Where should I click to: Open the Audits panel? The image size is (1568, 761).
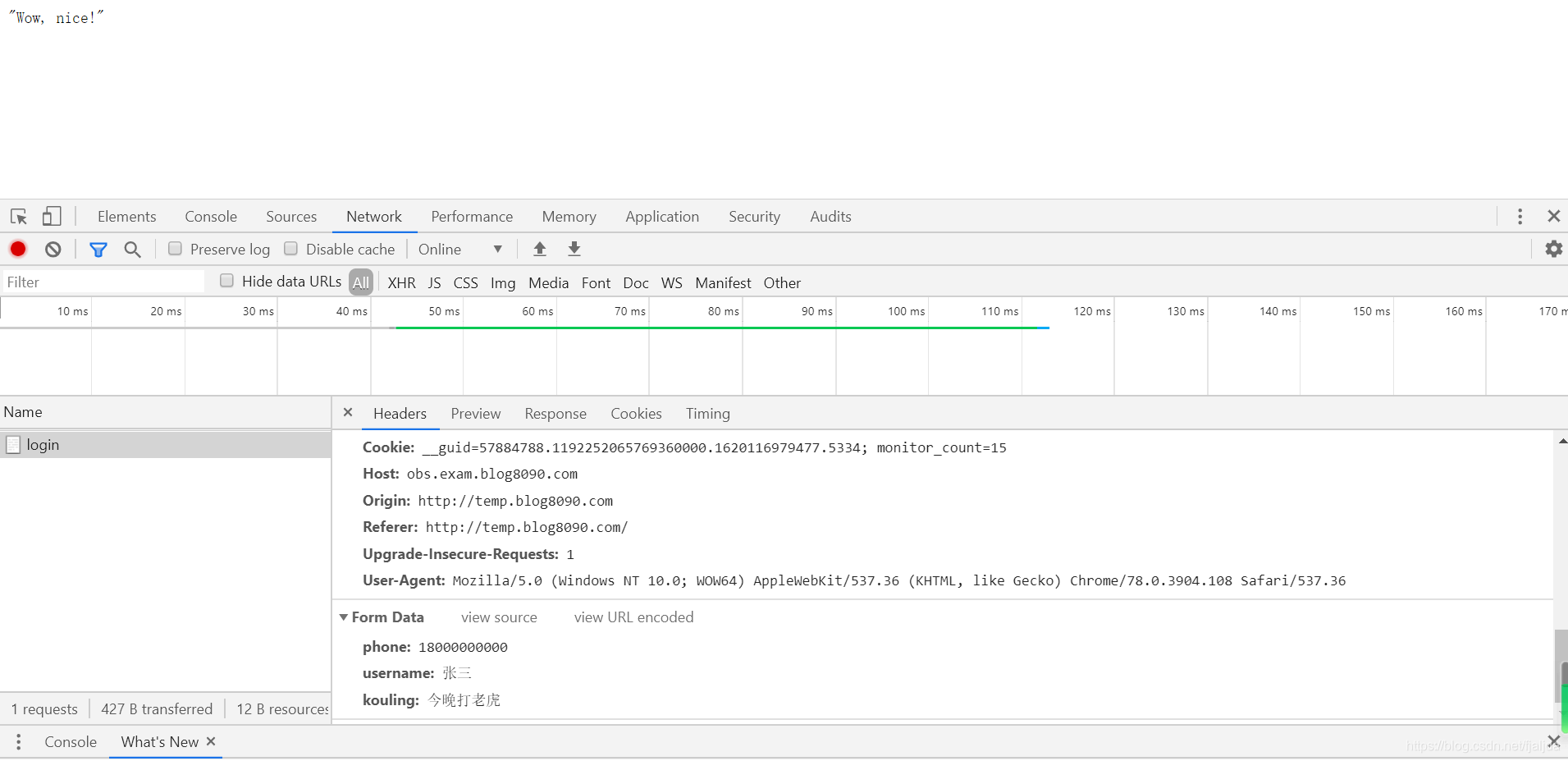pos(830,217)
